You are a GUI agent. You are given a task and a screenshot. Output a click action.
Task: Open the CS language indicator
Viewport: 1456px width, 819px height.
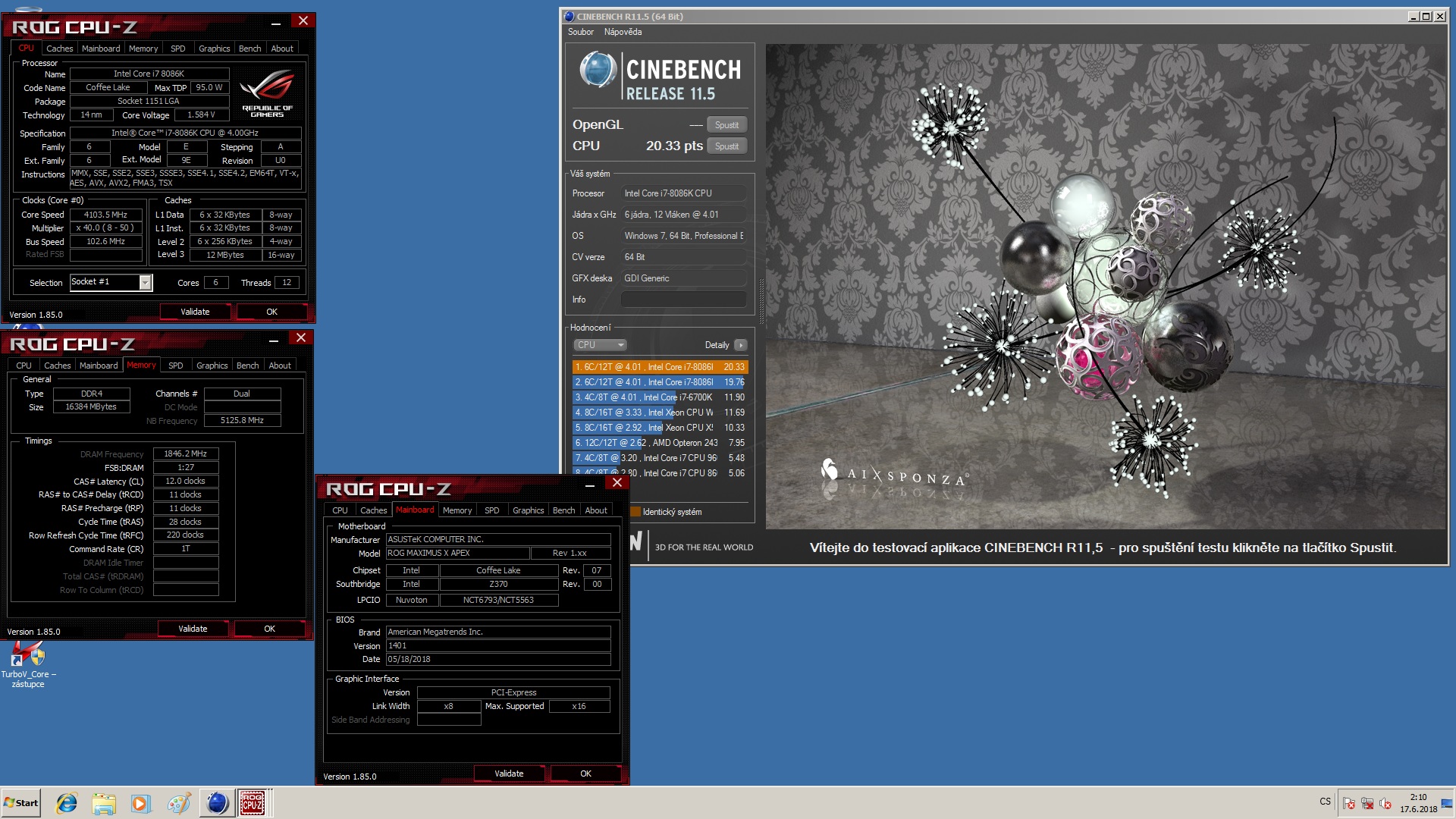1325,802
